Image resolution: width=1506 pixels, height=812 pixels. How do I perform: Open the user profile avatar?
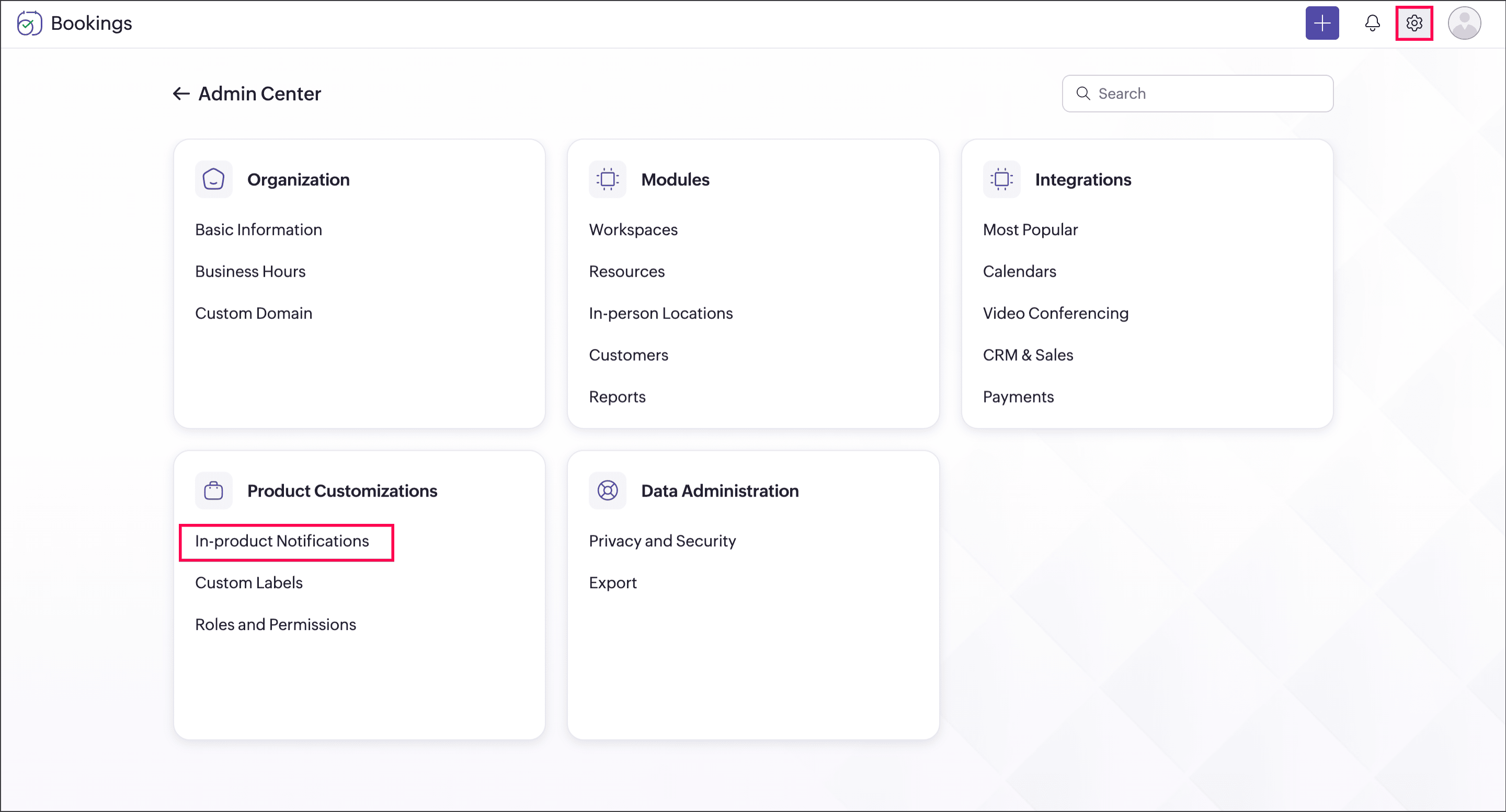pos(1463,24)
